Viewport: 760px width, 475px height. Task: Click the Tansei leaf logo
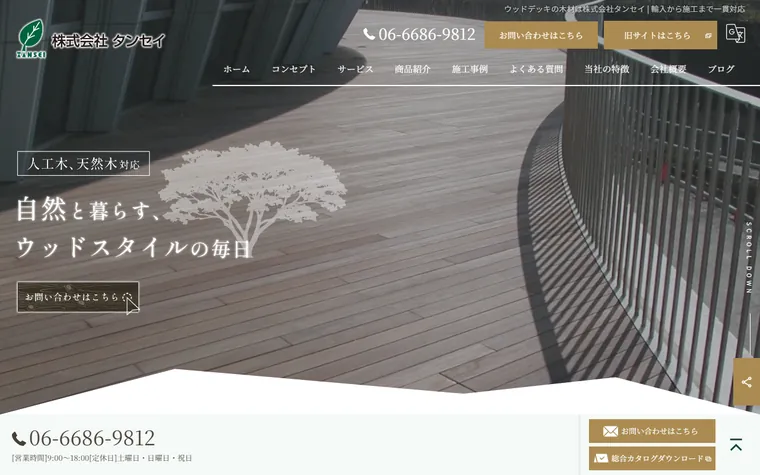[31, 39]
